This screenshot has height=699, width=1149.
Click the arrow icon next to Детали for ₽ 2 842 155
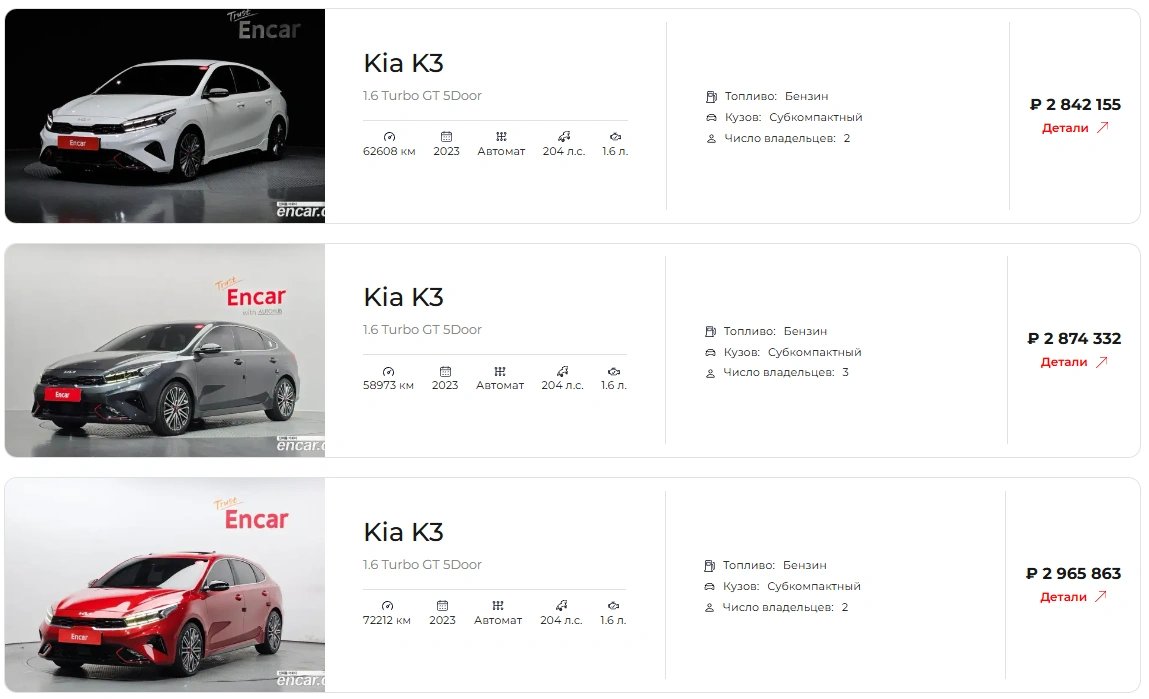tap(1103, 127)
